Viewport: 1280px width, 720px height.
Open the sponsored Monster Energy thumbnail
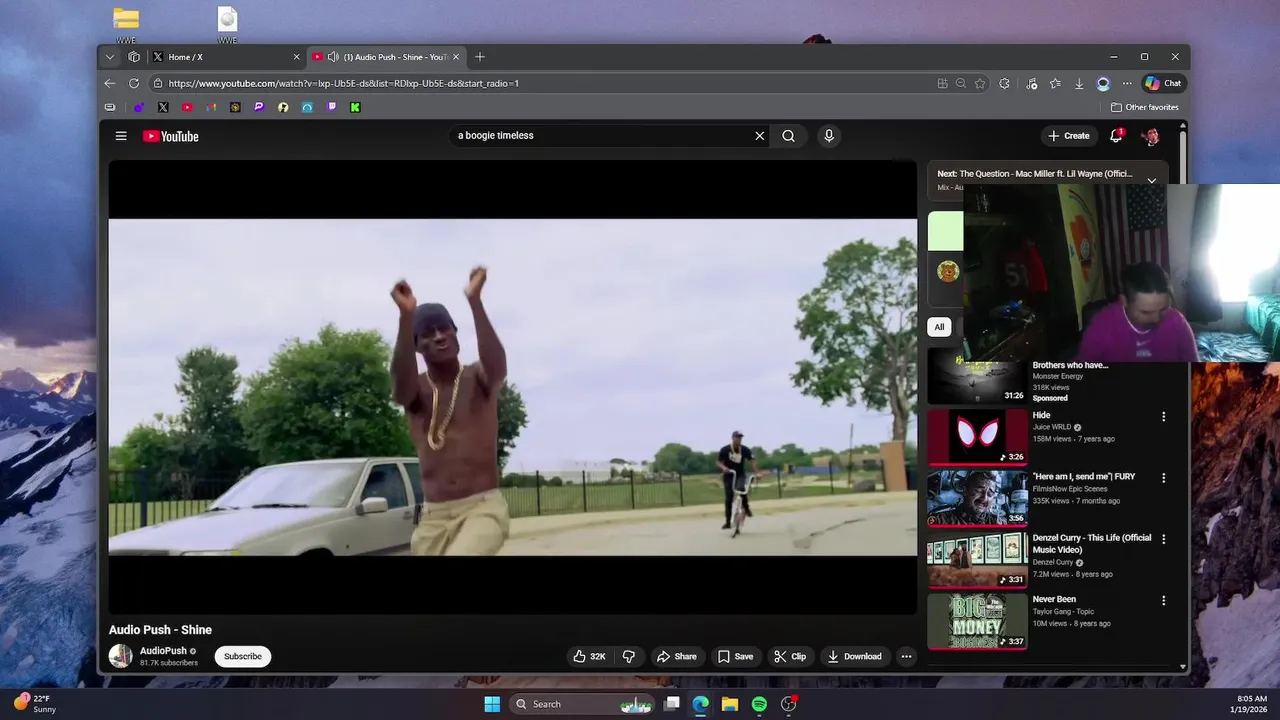(977, 376)
